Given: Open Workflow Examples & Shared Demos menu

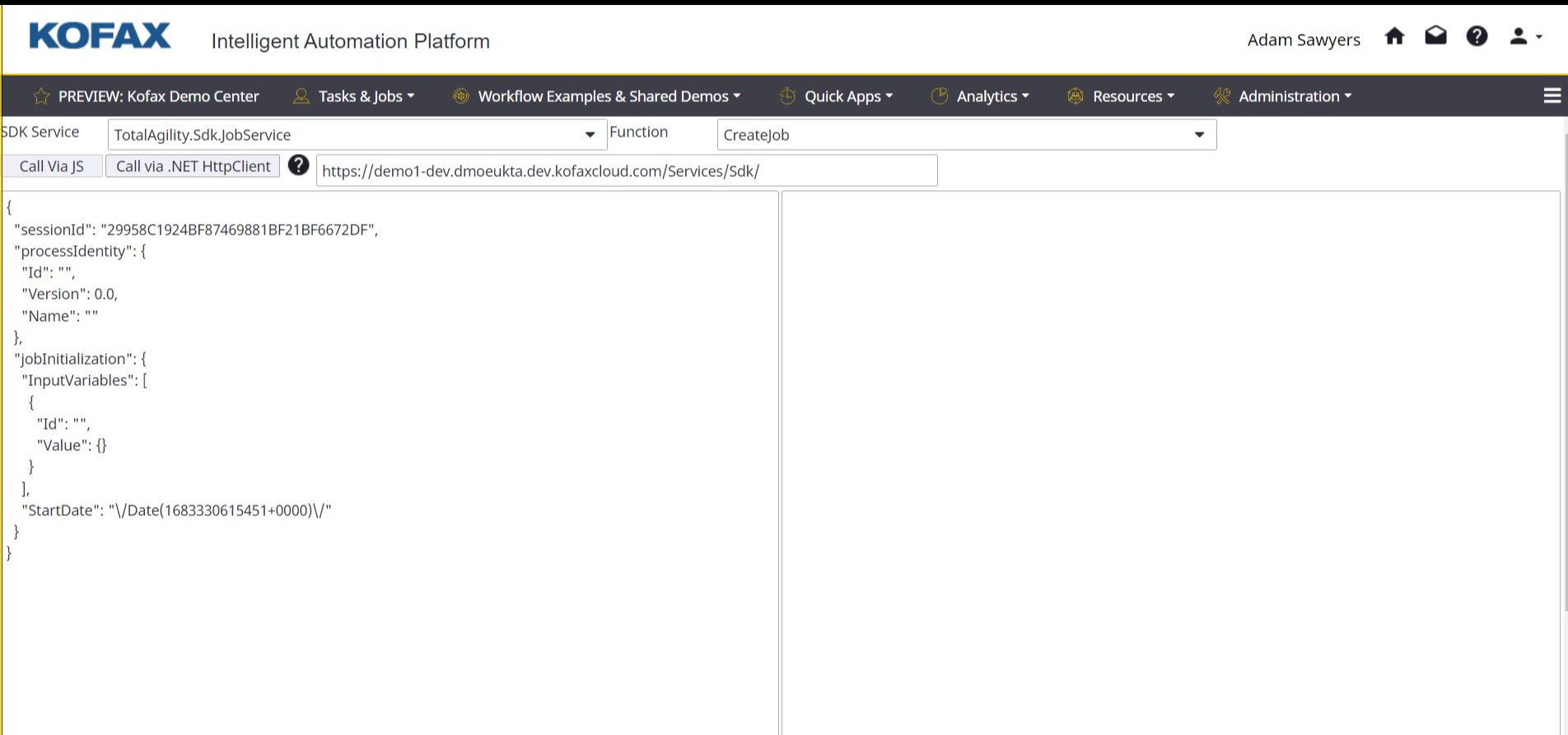Looking at the screenshot, I should click(597, 96).
